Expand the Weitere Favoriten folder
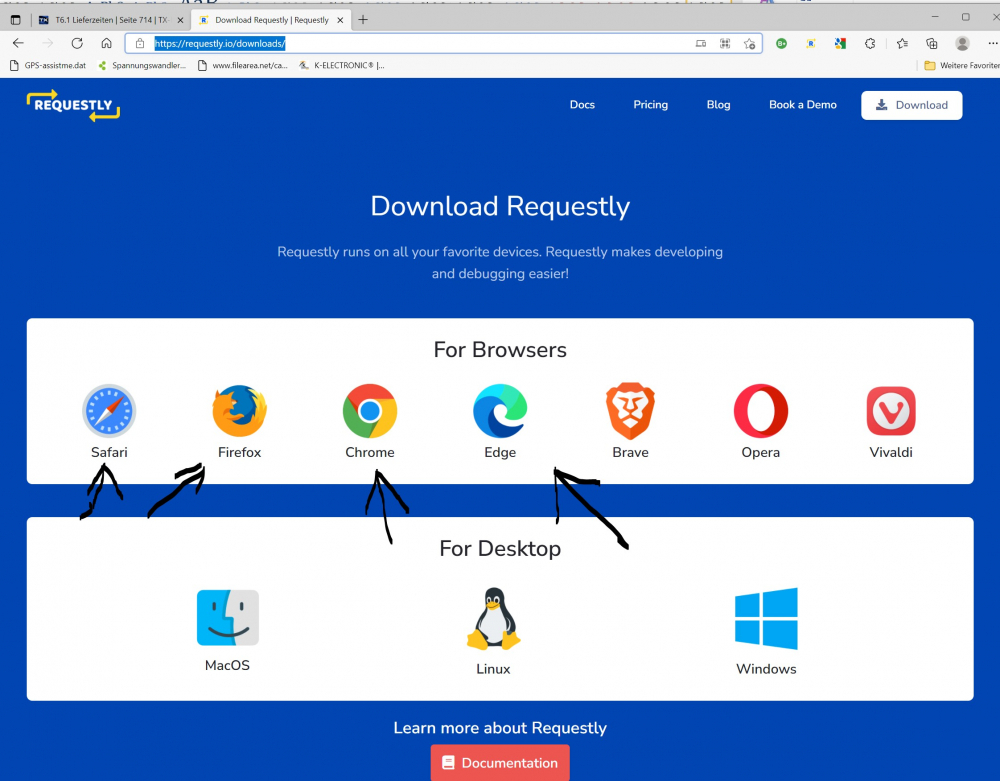This screenshot has width=1000, height=781. [x=962, y=65]
